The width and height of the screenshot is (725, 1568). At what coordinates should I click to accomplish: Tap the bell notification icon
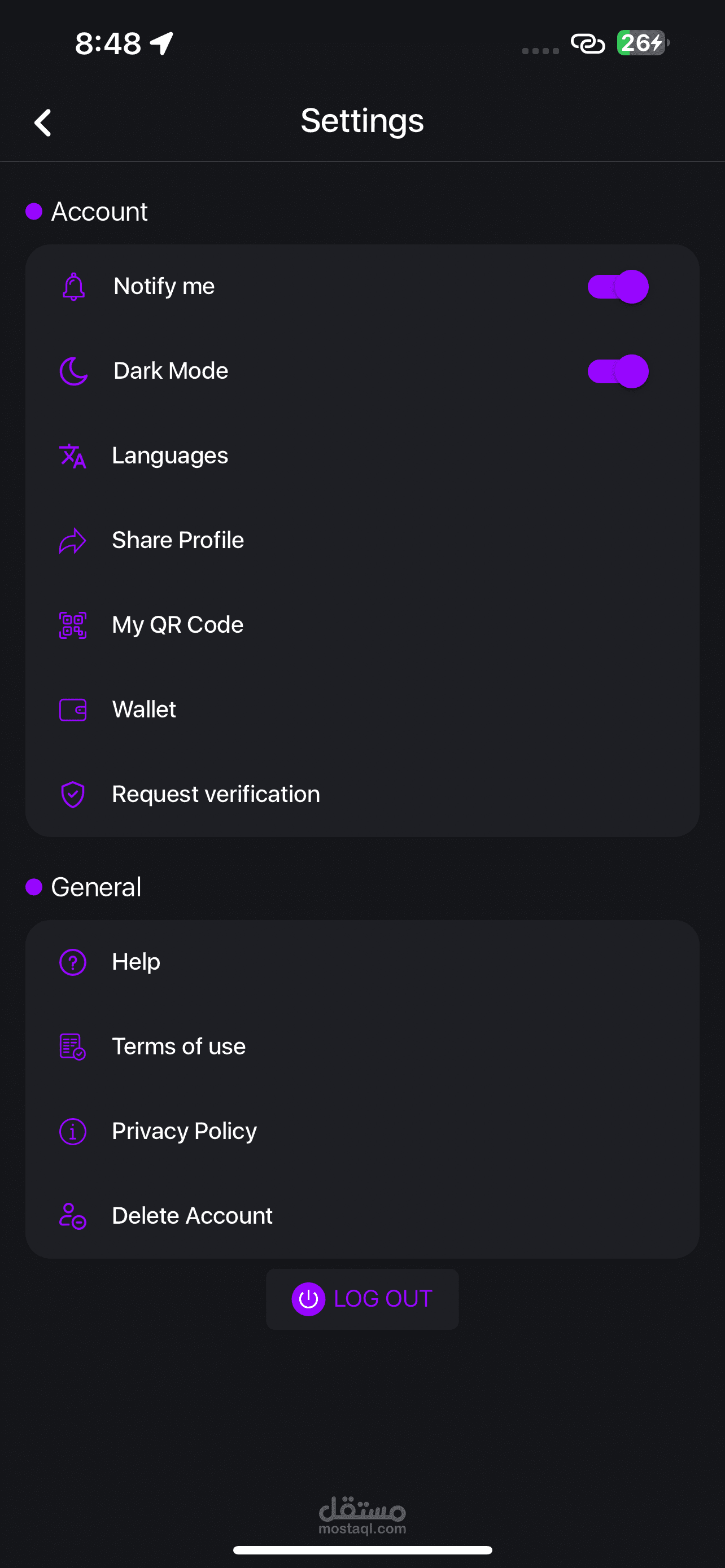pyautogui.click(x=73, y=286)
